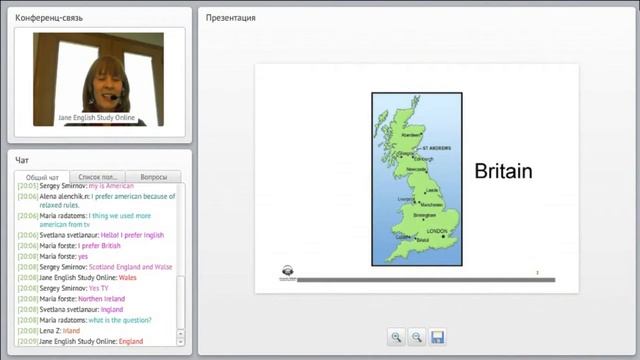Click the 'Jane English Study Online' video caption
Viewport: 640px width, 360px height.
pyautogui.click(x=96, y=118)
